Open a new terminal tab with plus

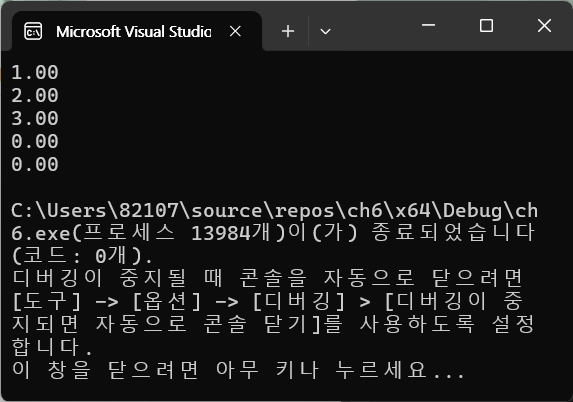pyautogui.click(x=288, y=31)
